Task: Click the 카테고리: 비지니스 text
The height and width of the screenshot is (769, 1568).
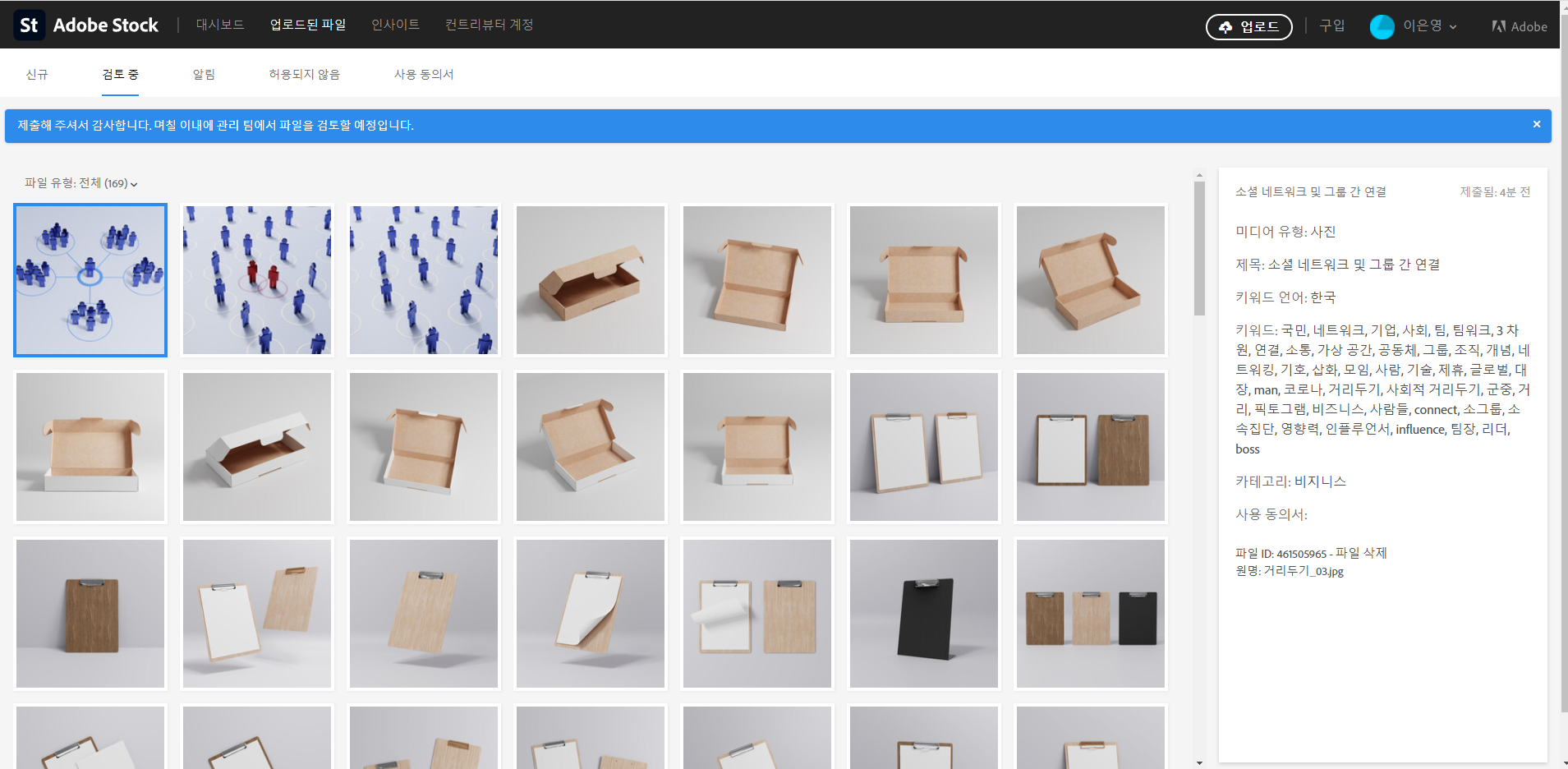Action: [x=1291, y=481]
